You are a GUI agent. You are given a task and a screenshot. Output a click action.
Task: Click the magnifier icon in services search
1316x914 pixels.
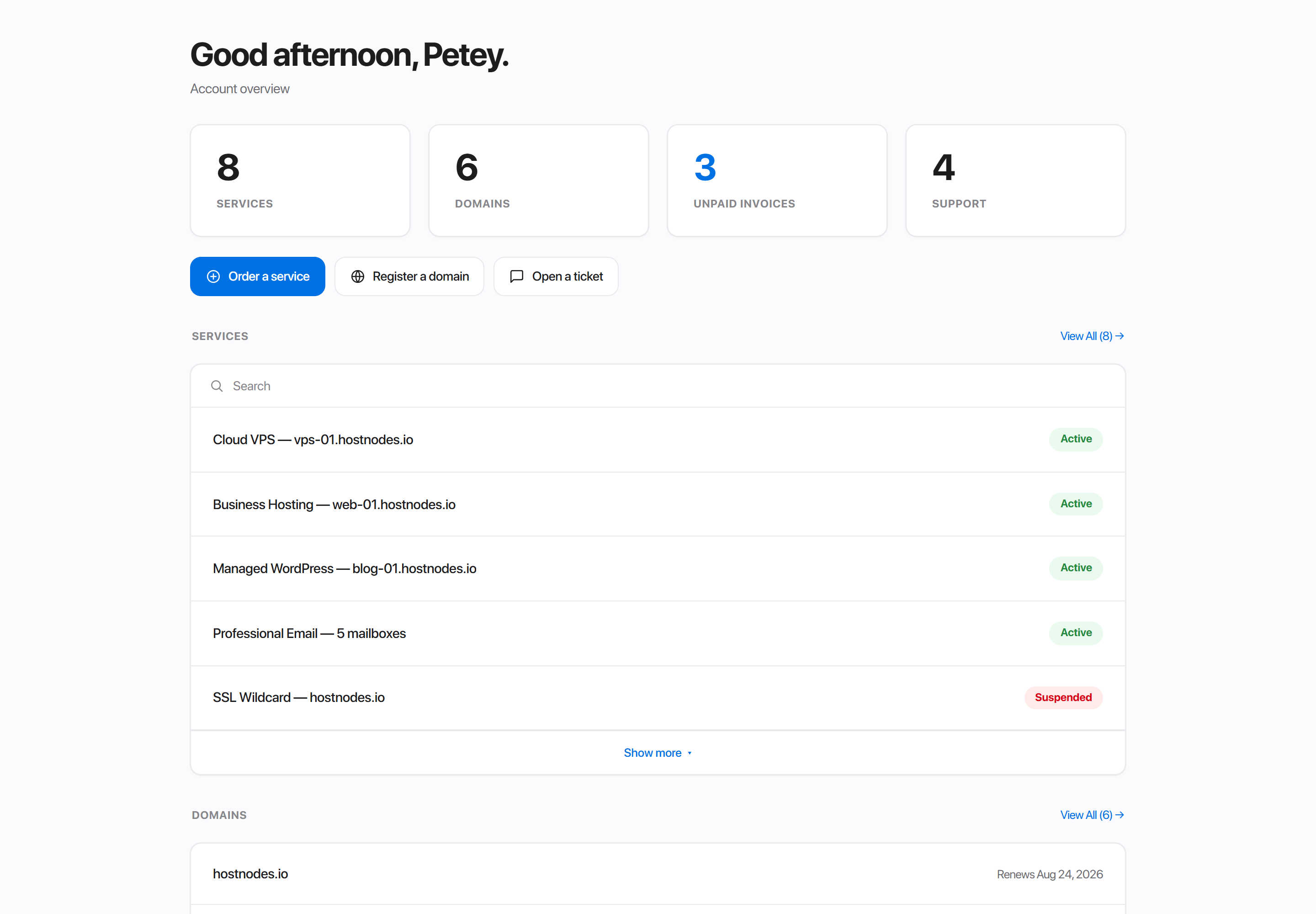tap(217, 386)
